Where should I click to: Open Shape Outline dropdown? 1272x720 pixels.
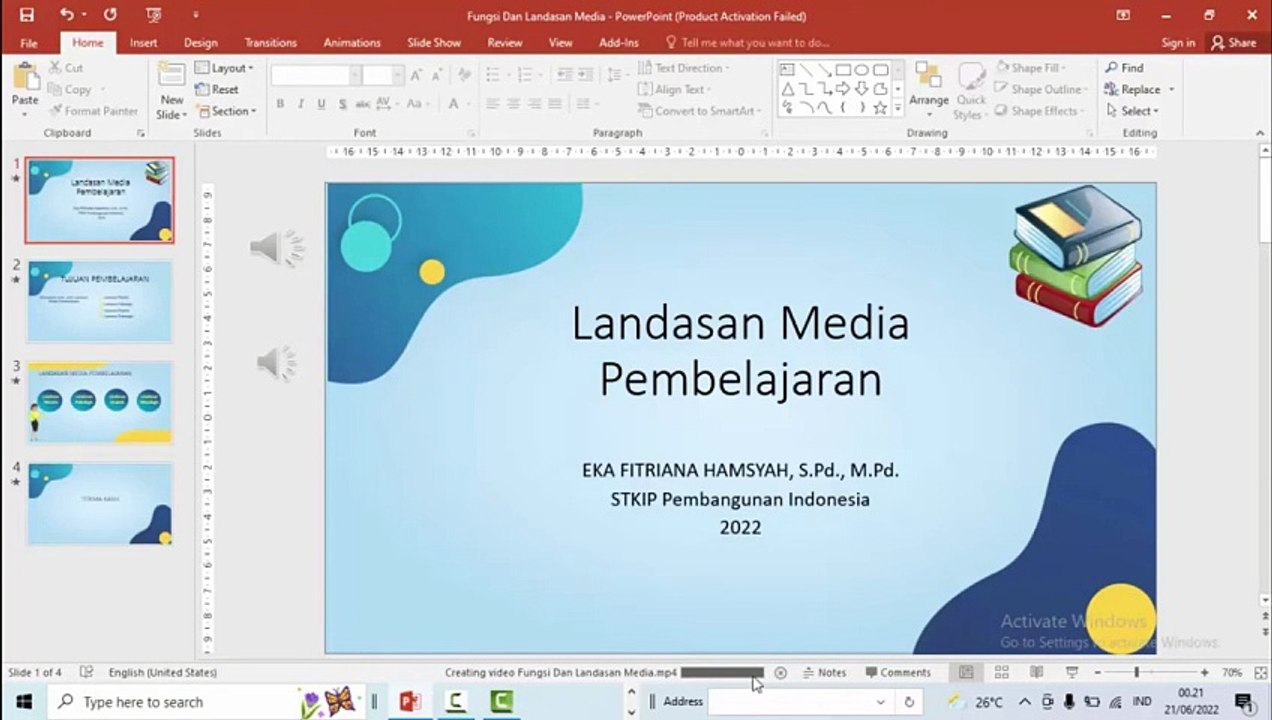pyautogui.click(x=1039, y=89)
